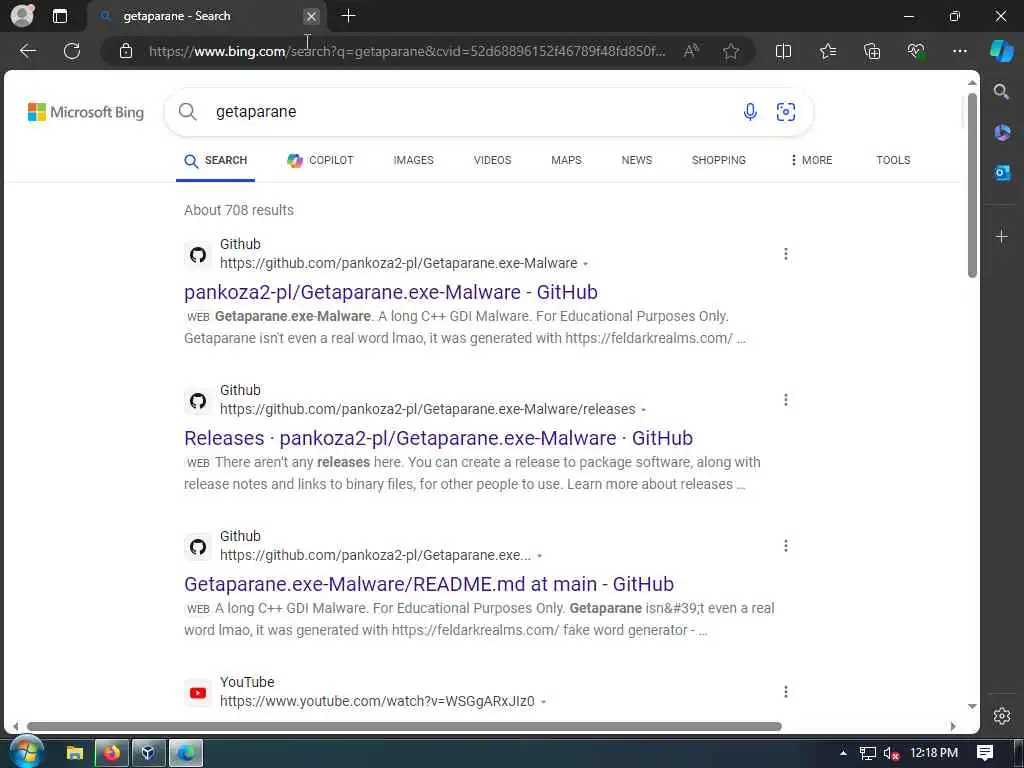Open Collections panel
The image size is (1024, 768).
(x=872, y=51)
